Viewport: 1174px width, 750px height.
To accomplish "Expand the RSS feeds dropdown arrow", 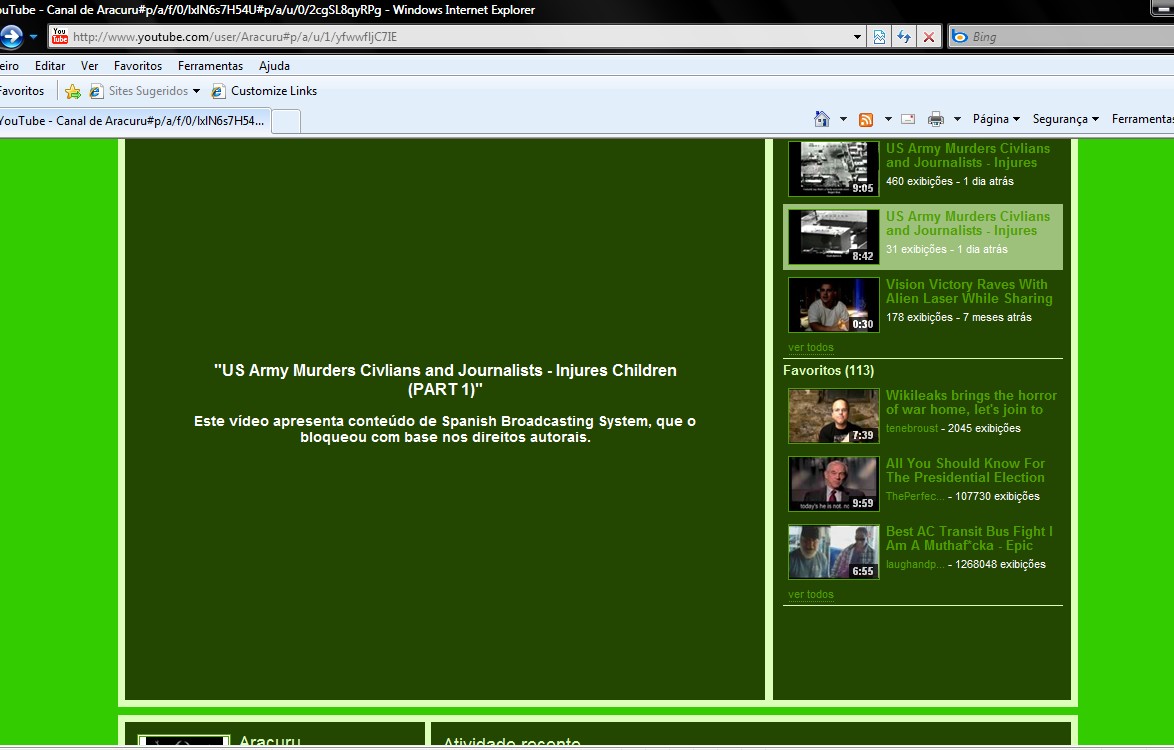I will [x=888, y=119].
